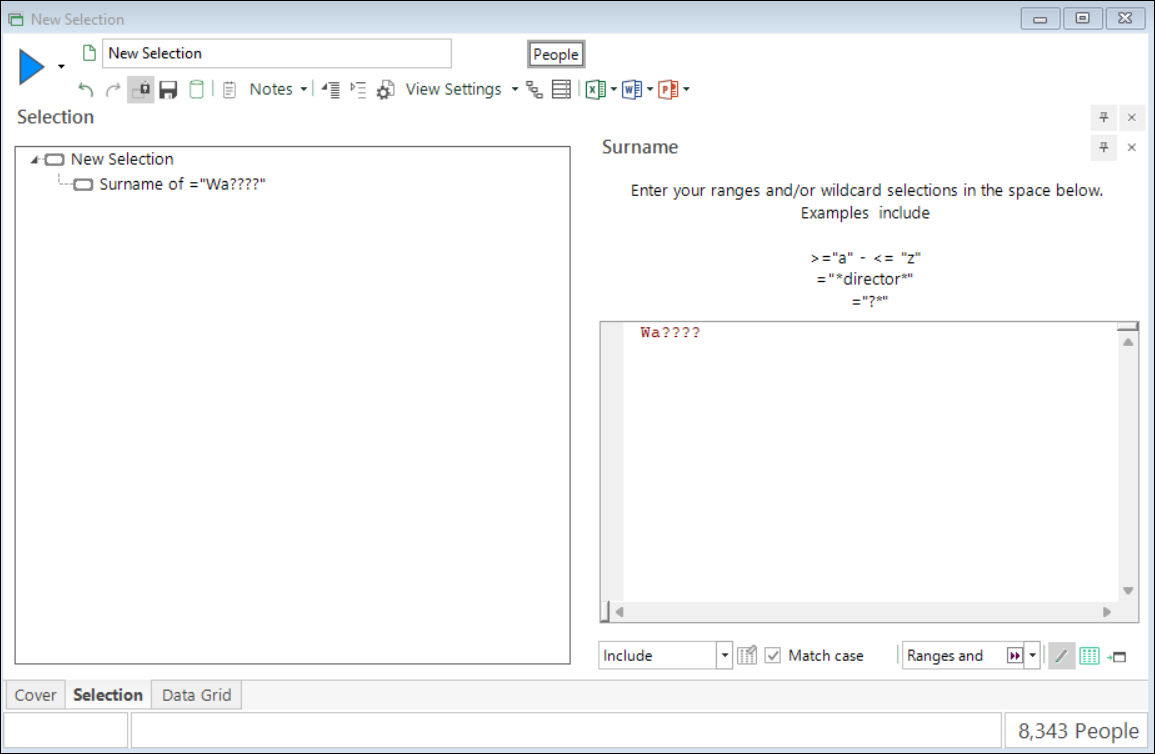Open the View Settings dropdown arrow
The height and width of the screenshot is (754, 1155).
tap(515, 90)
